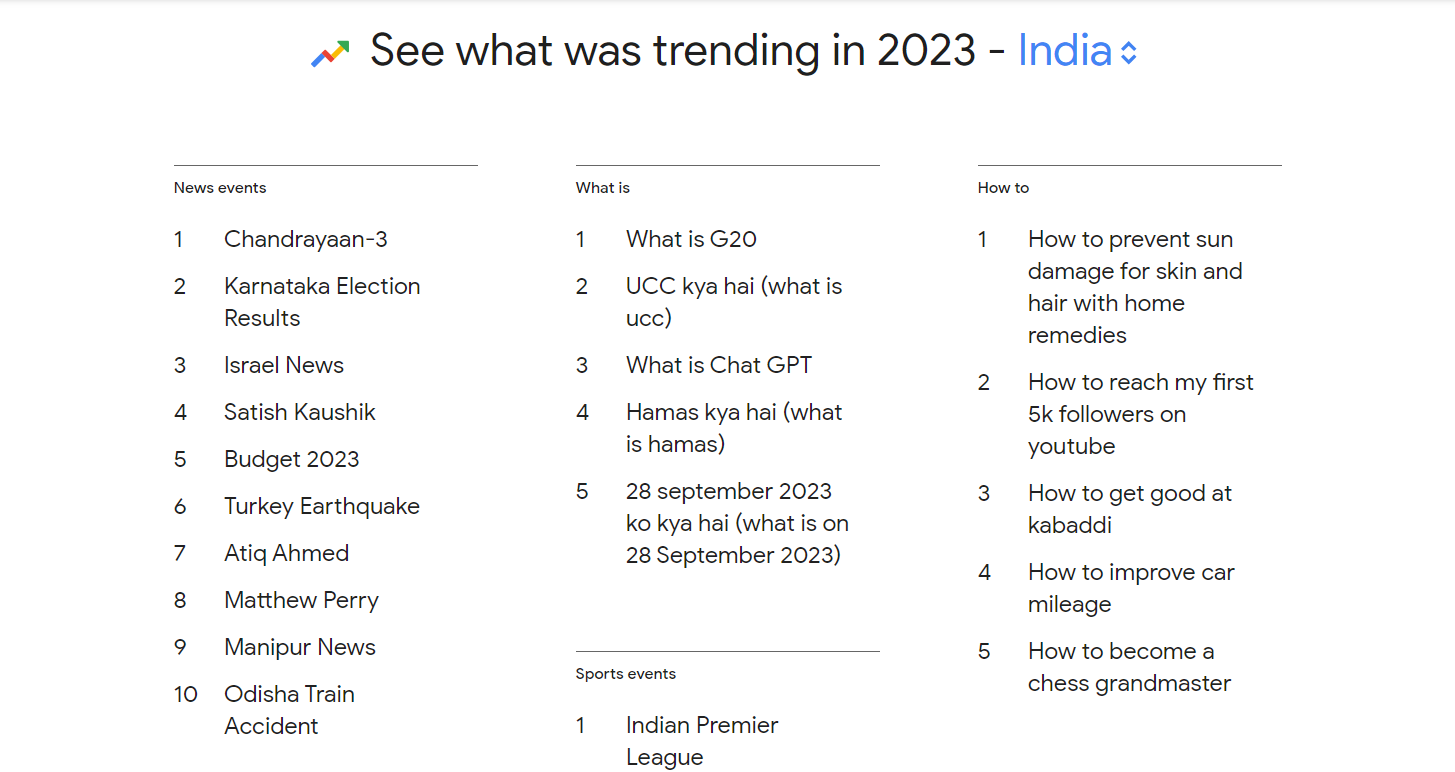The image size is (1455, 772).
Task: Open the Chandrayaan-3 news link
Action: (x=305, y=240)
